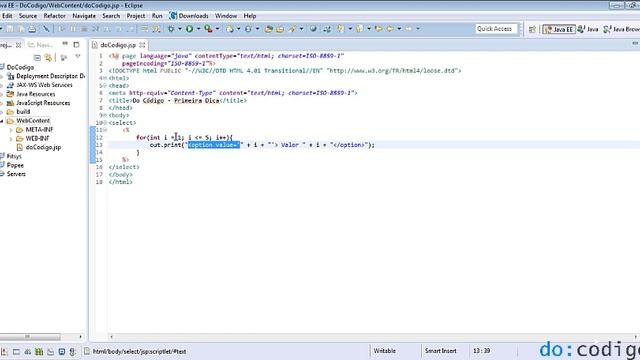
Task: Select JAX-WS Web Services node
Action: (x=44, y=85)
